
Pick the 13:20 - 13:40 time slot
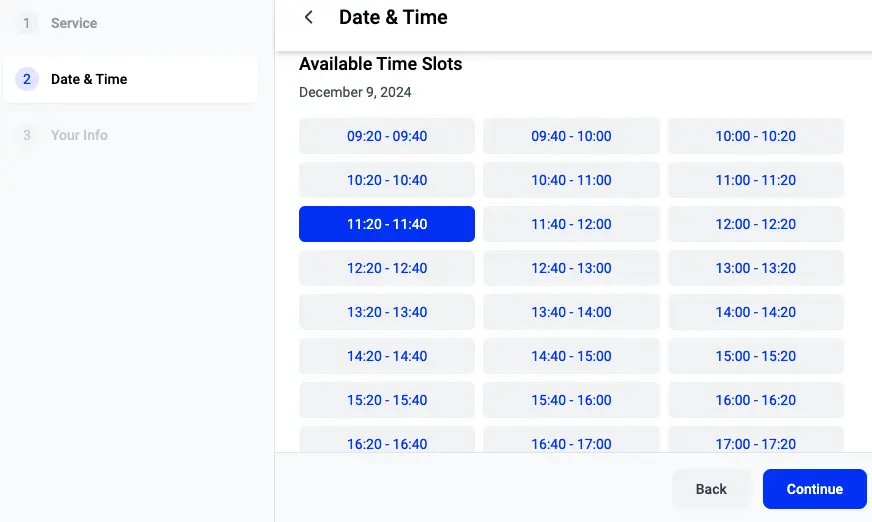pos(387,312)
